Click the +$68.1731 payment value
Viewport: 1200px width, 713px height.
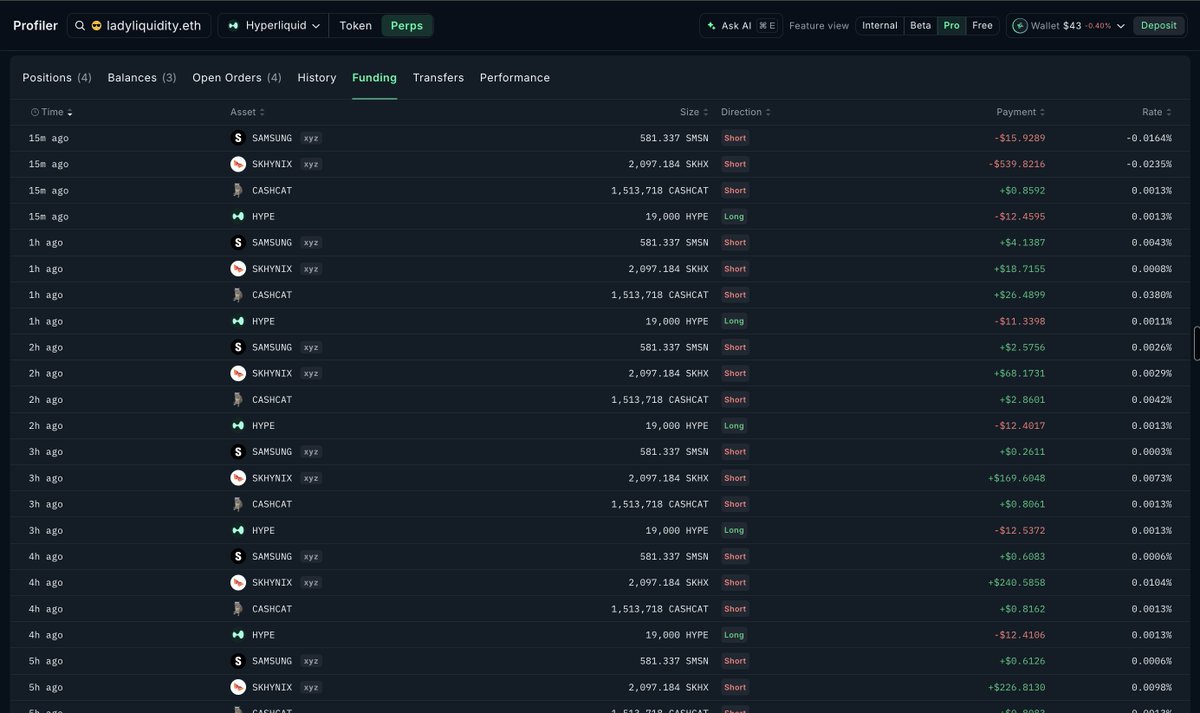pyautogui.click(x=1019, y=373)
